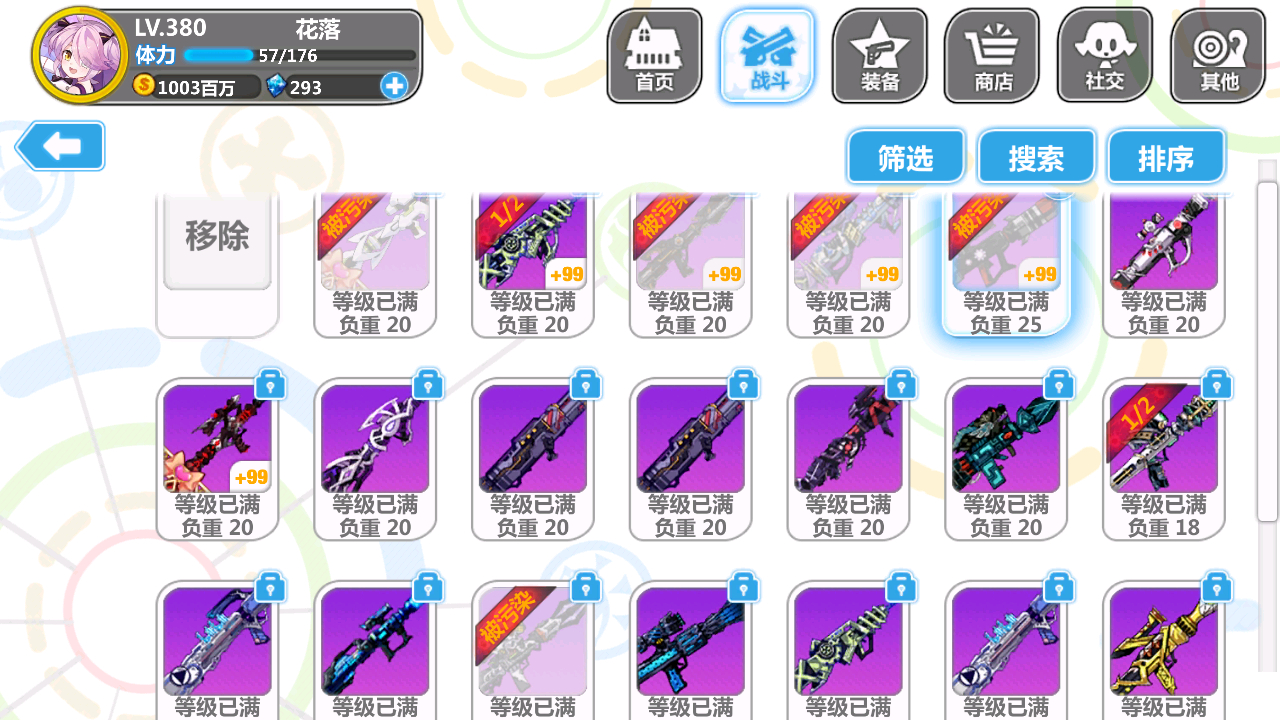Click the 移除 remove button
Image resolution: width=1280 pixels, height=720 pixels.
217,238
